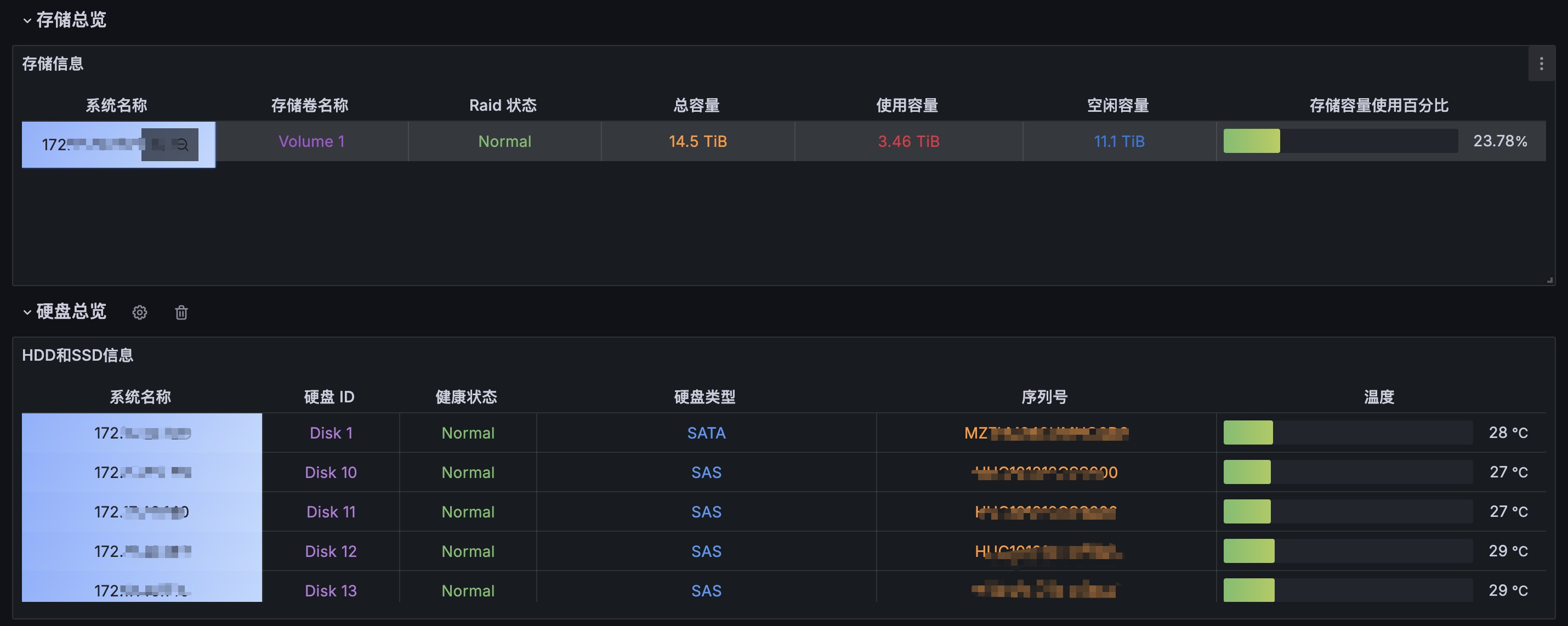The width and height of the screenshot is (1568, 626).
Task: Open the 存储信息 panel title
Action: (53, 64)
